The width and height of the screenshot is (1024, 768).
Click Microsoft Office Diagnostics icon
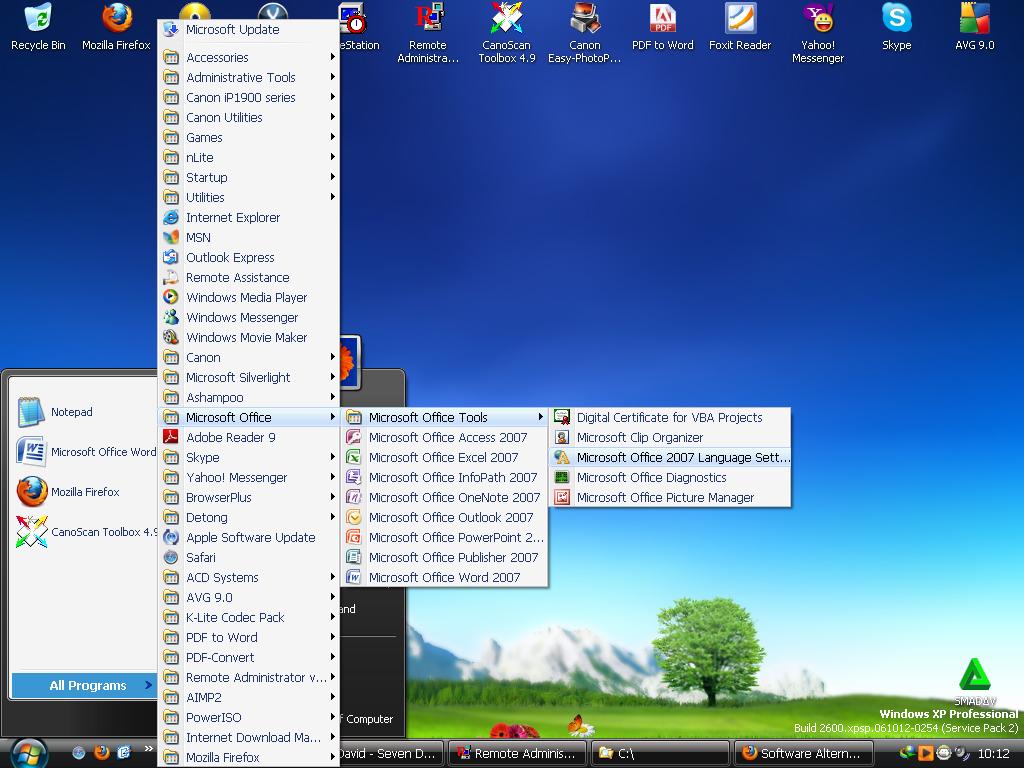point(562,477)
